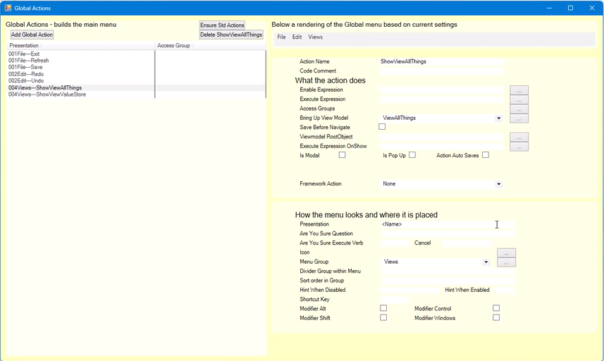Click Ensure Std Actions button
604x361 pixels.
(222, 25)
